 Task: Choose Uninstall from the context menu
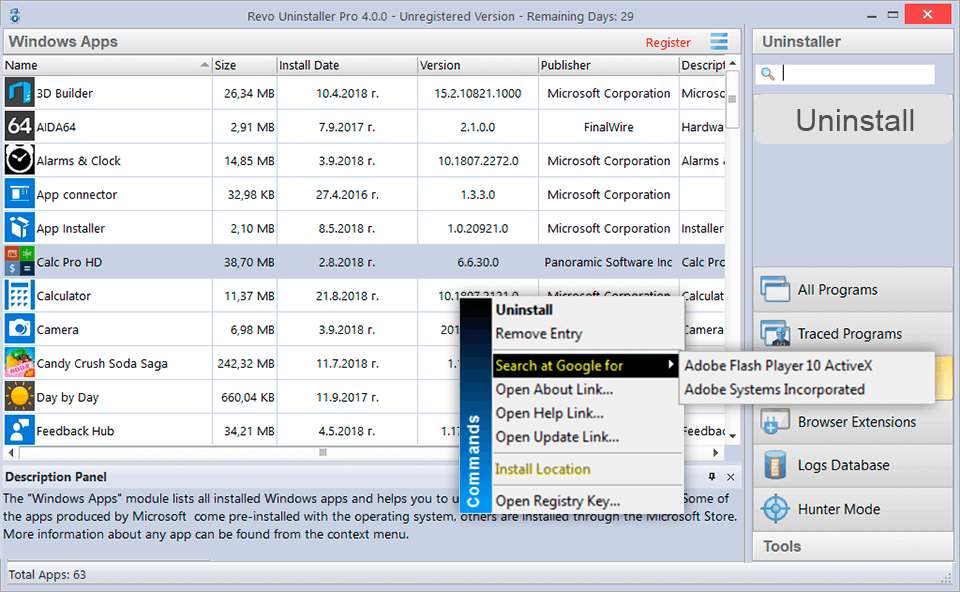[x=587, y=310]
